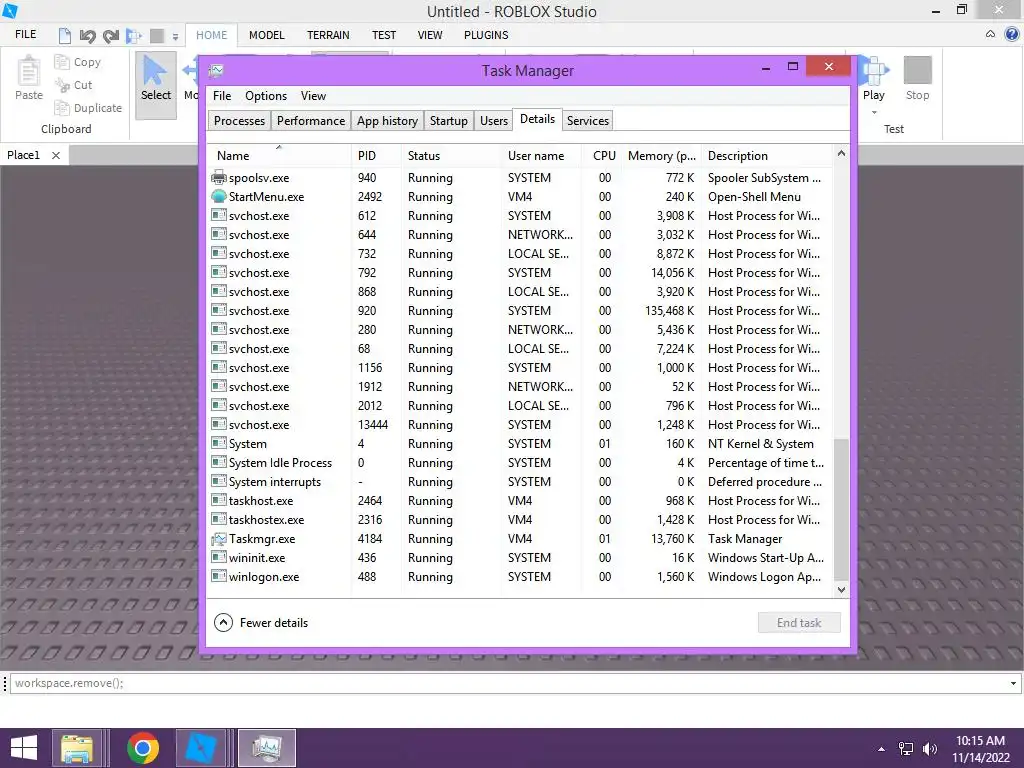Switch to the TERRAIN ribbon tab

pos(328,35)
